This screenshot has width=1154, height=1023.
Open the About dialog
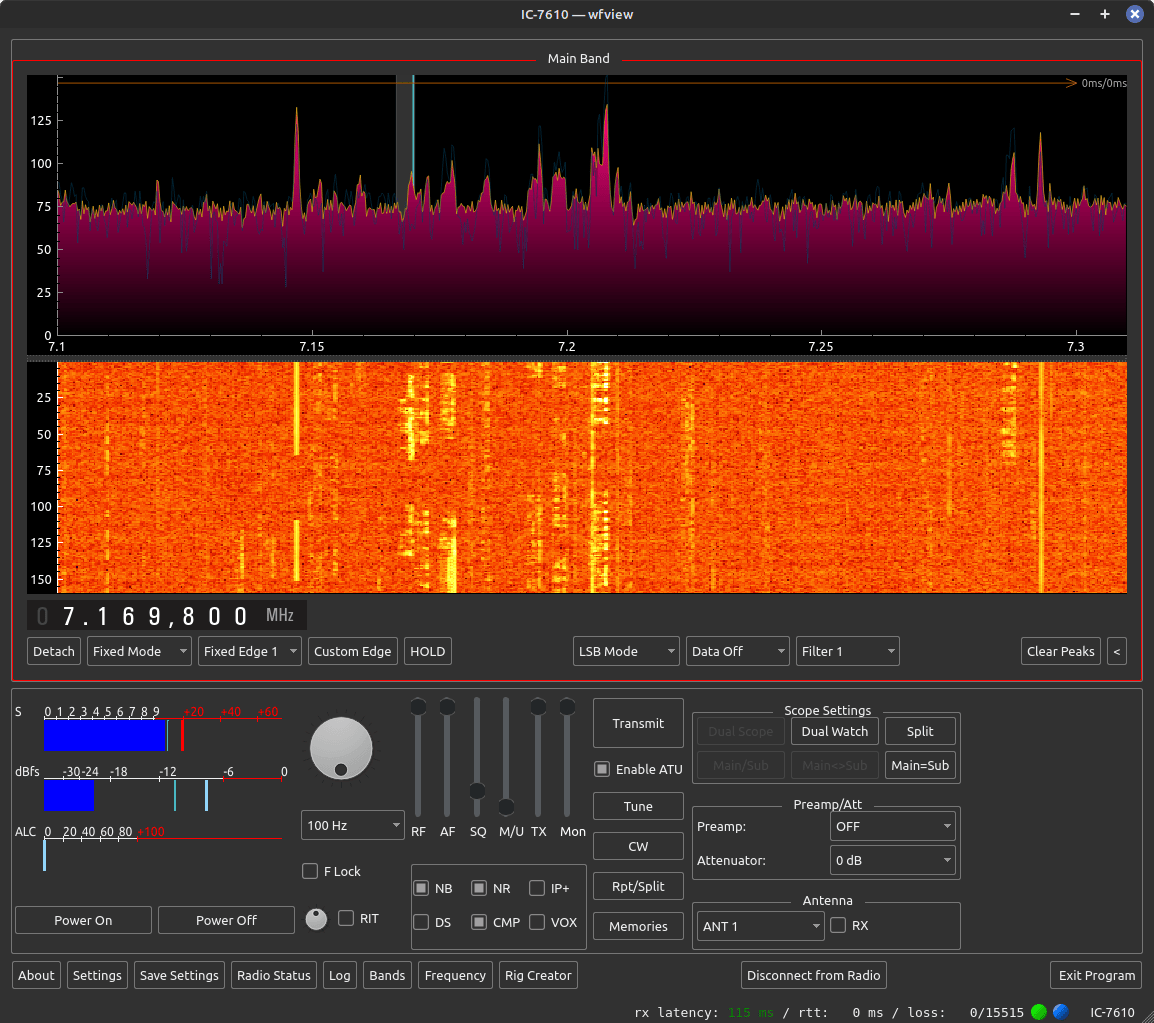(36, 975)
